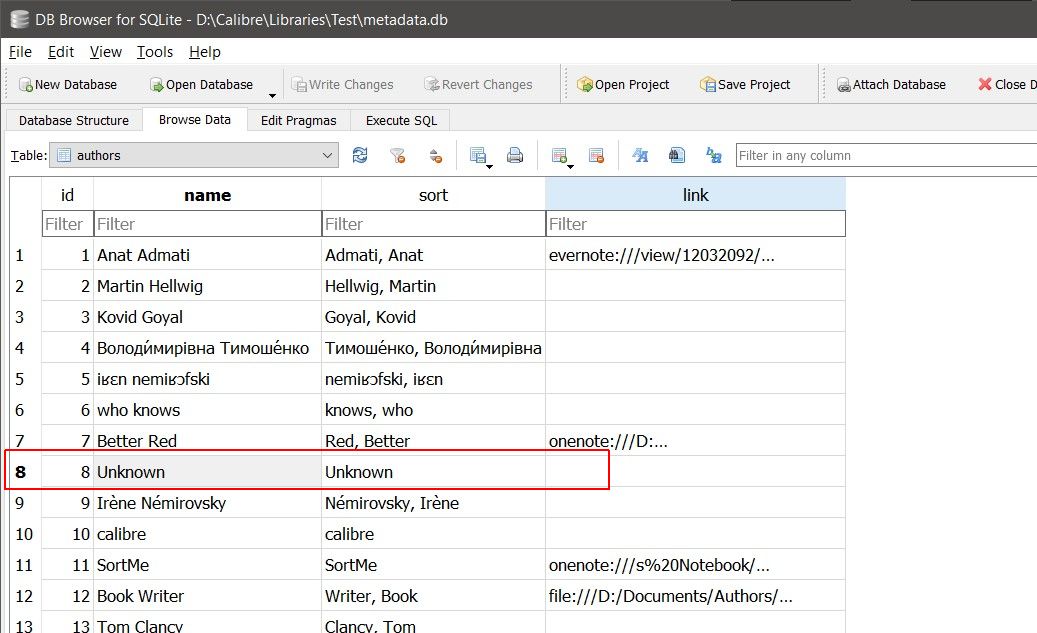The height and width of the screenshot is (633, 1037).
Task: Select the name cell 'calibre'
Action: [208, 534]
